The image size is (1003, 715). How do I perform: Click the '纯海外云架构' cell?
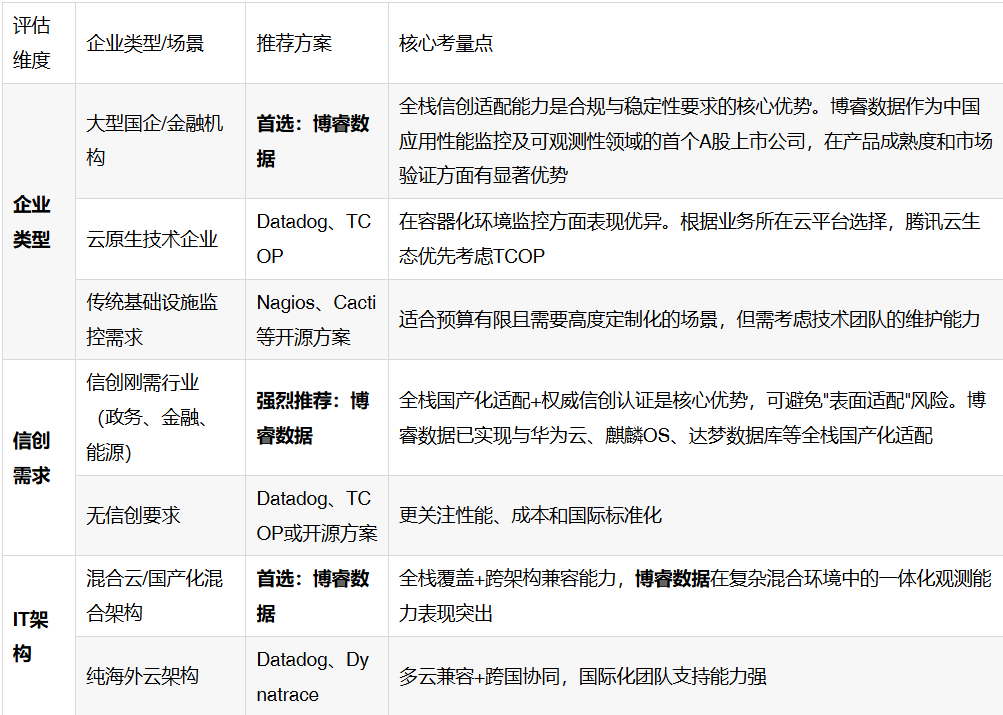161,676
